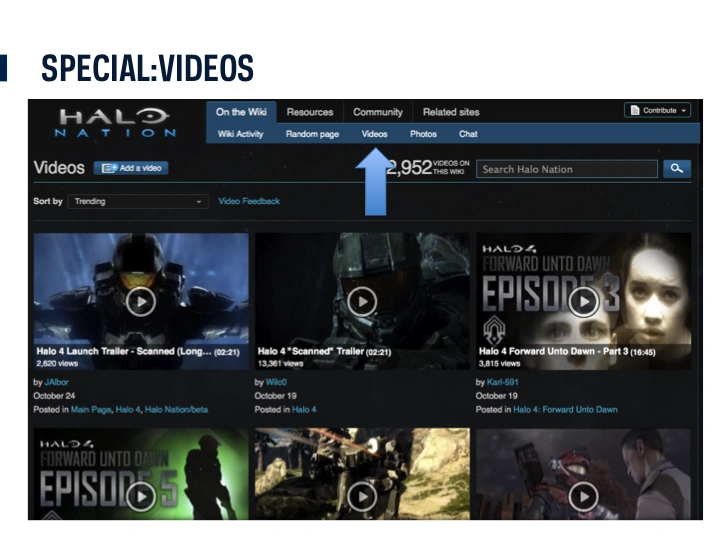This screenshot has width=720, height=540.
Task: Focus the Search Halo Nation field
Action: 566,169
